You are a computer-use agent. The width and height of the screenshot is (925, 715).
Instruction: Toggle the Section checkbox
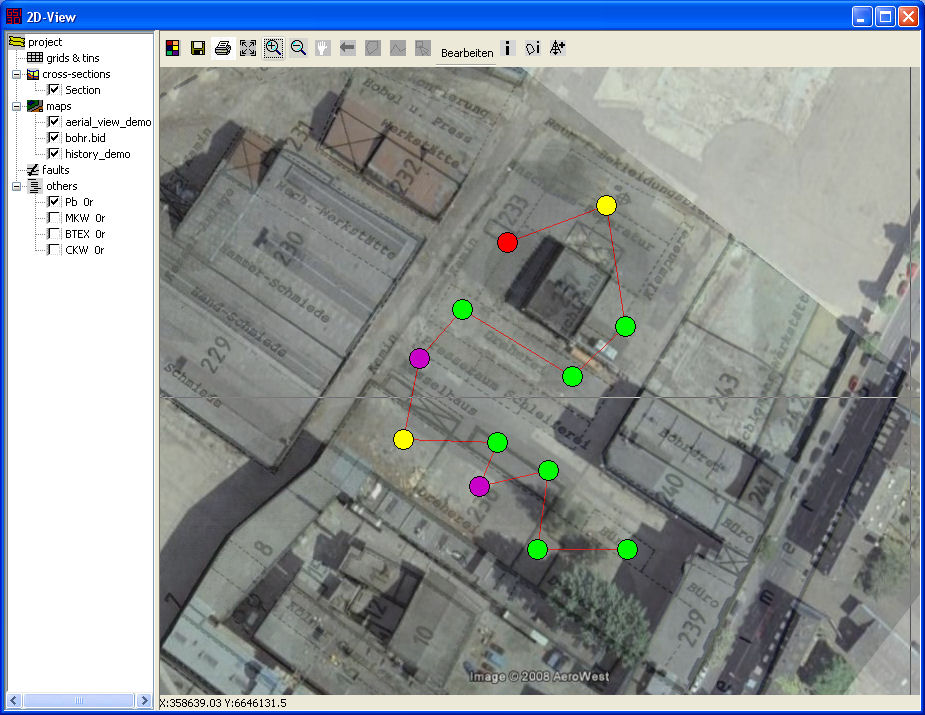[x=54, y=90]
